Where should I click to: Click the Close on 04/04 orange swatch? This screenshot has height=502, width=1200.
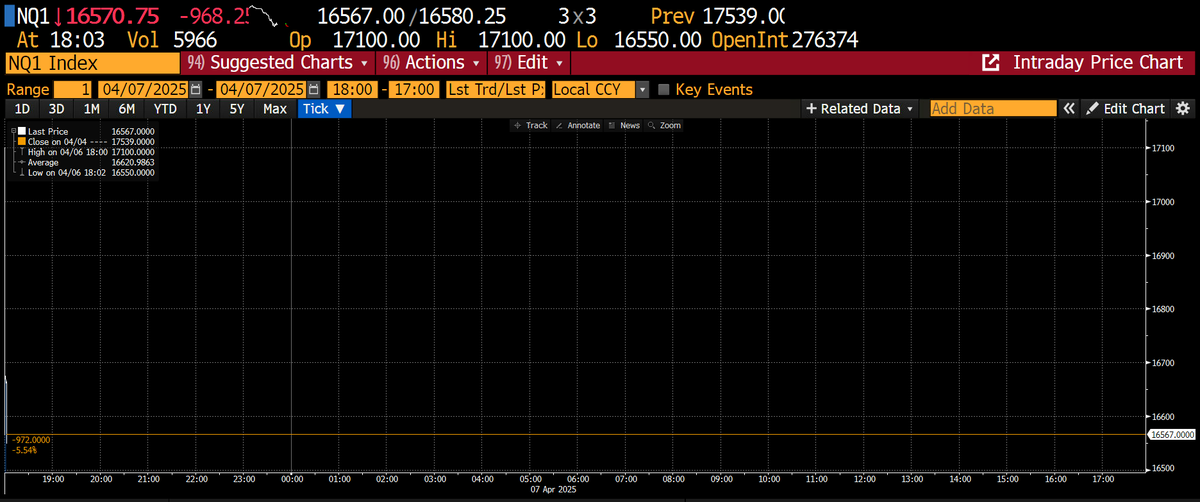tap(22, 142)
